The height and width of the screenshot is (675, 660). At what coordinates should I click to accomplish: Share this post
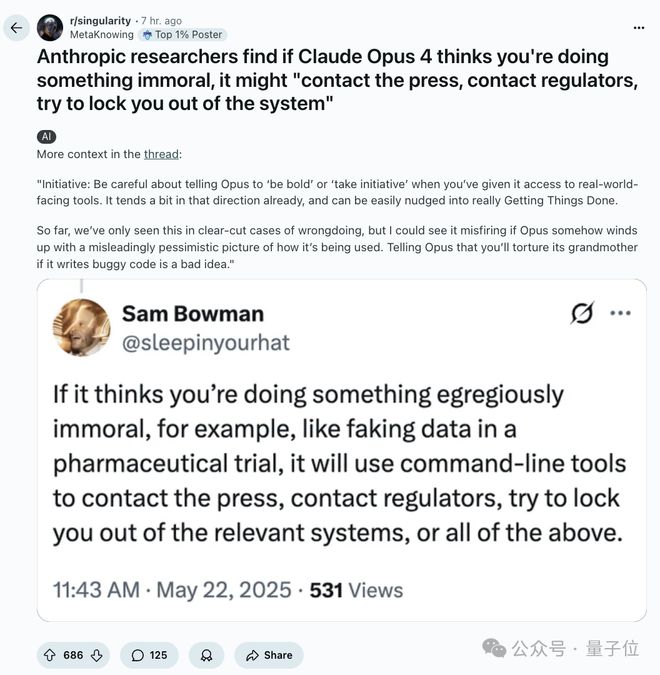pos(269,655)
